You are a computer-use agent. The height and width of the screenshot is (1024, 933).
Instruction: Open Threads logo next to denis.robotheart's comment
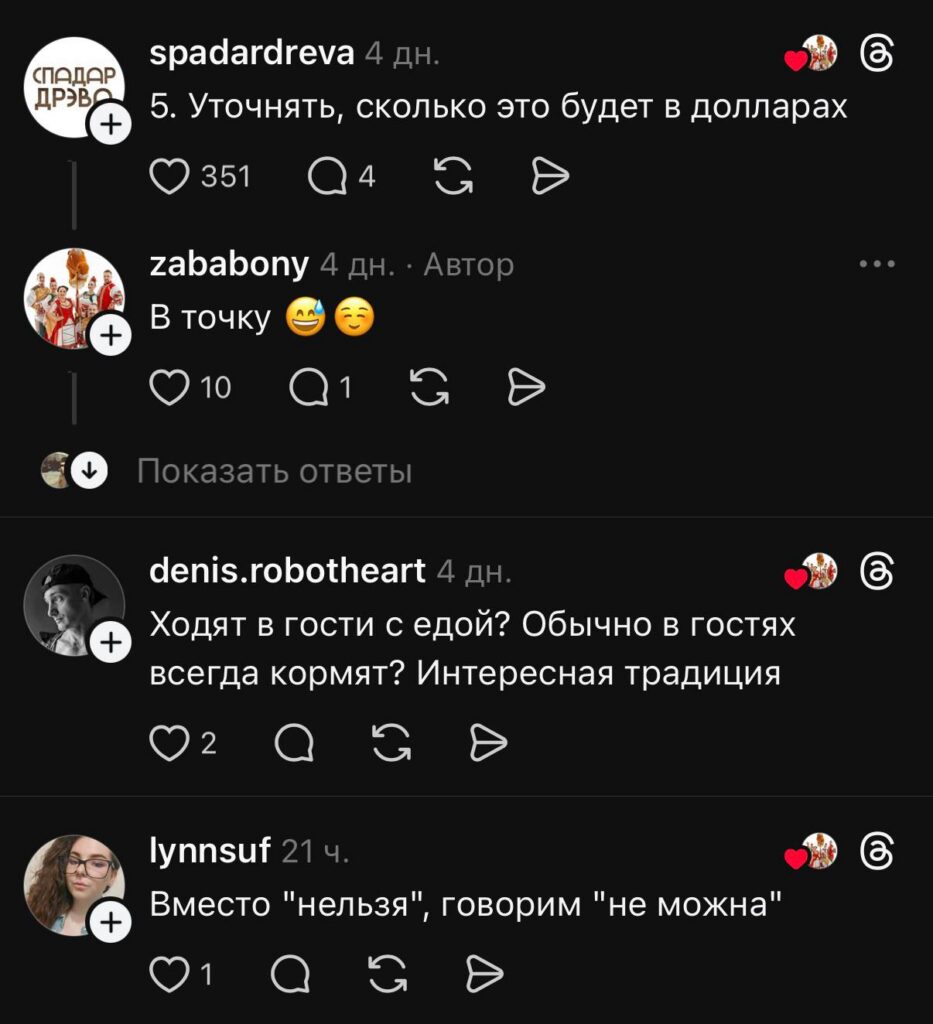[x=877, y=571]
